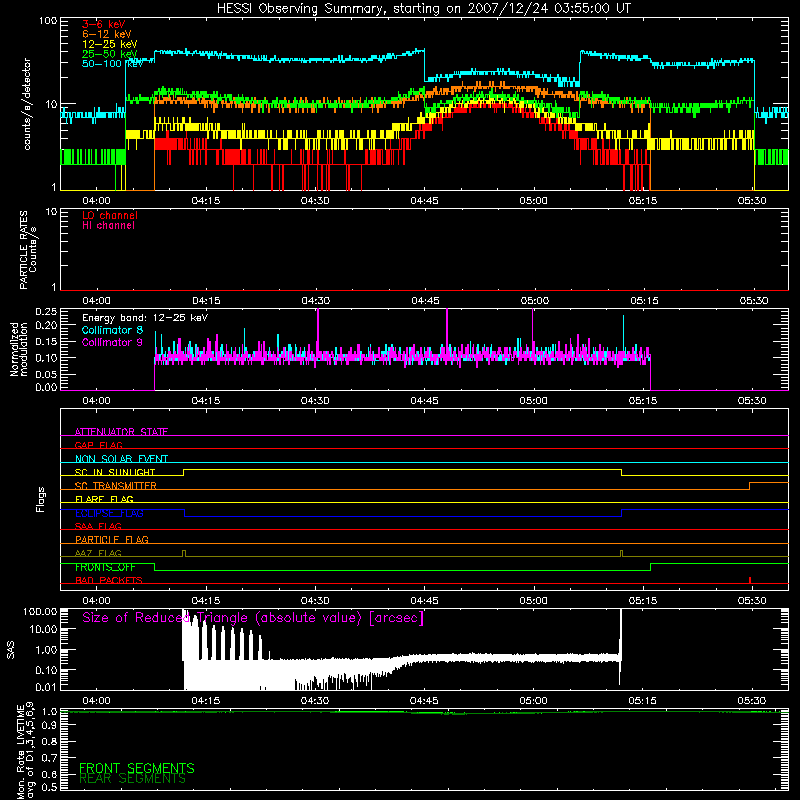Click the REAR SEGMENTS legend entry
Image resolution: width=800 pixels, height=800 pixels.
133,779
